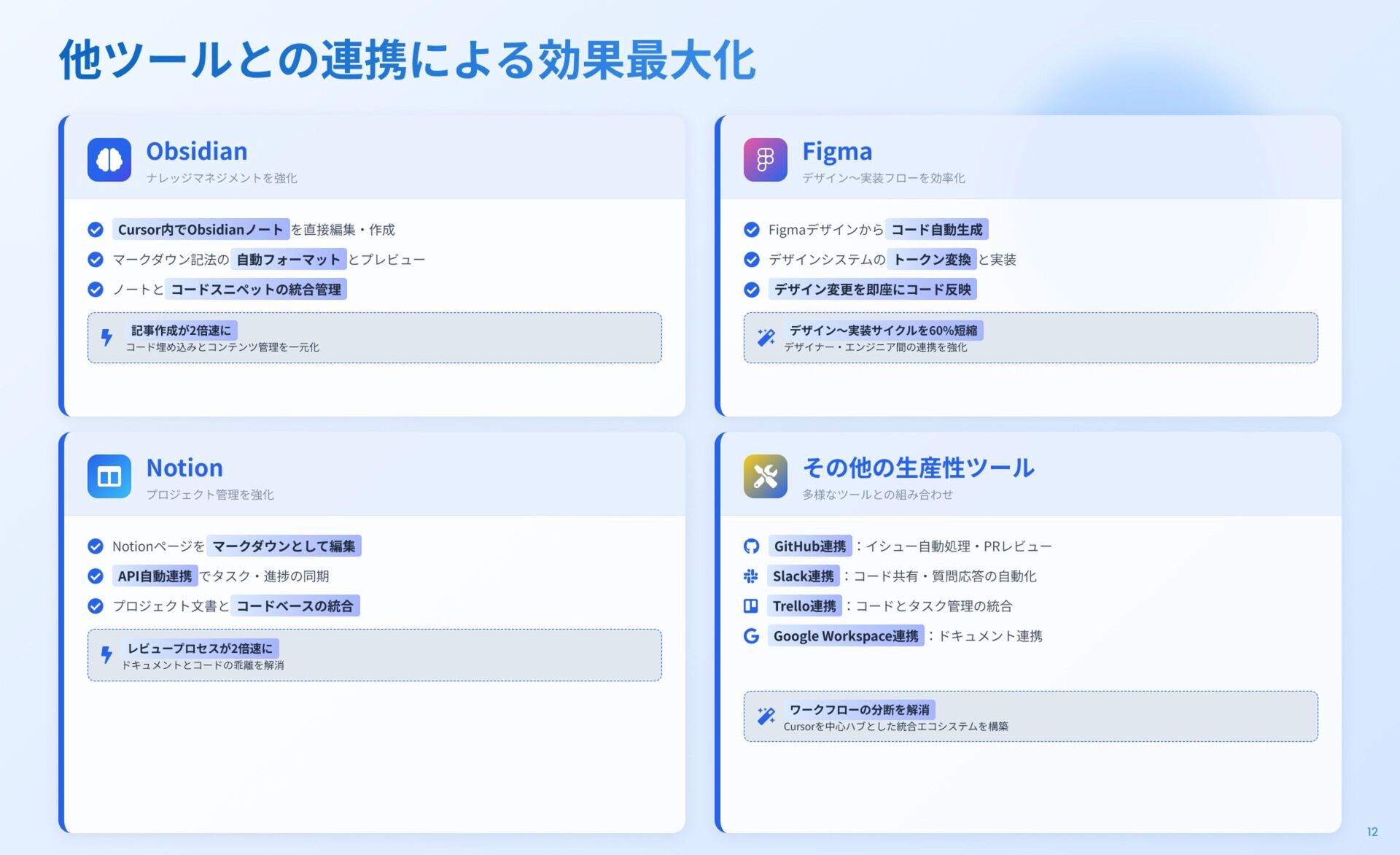Click the Figma card heading
The height and width of the screenshot is (855, 1400).
pos(837,151)
